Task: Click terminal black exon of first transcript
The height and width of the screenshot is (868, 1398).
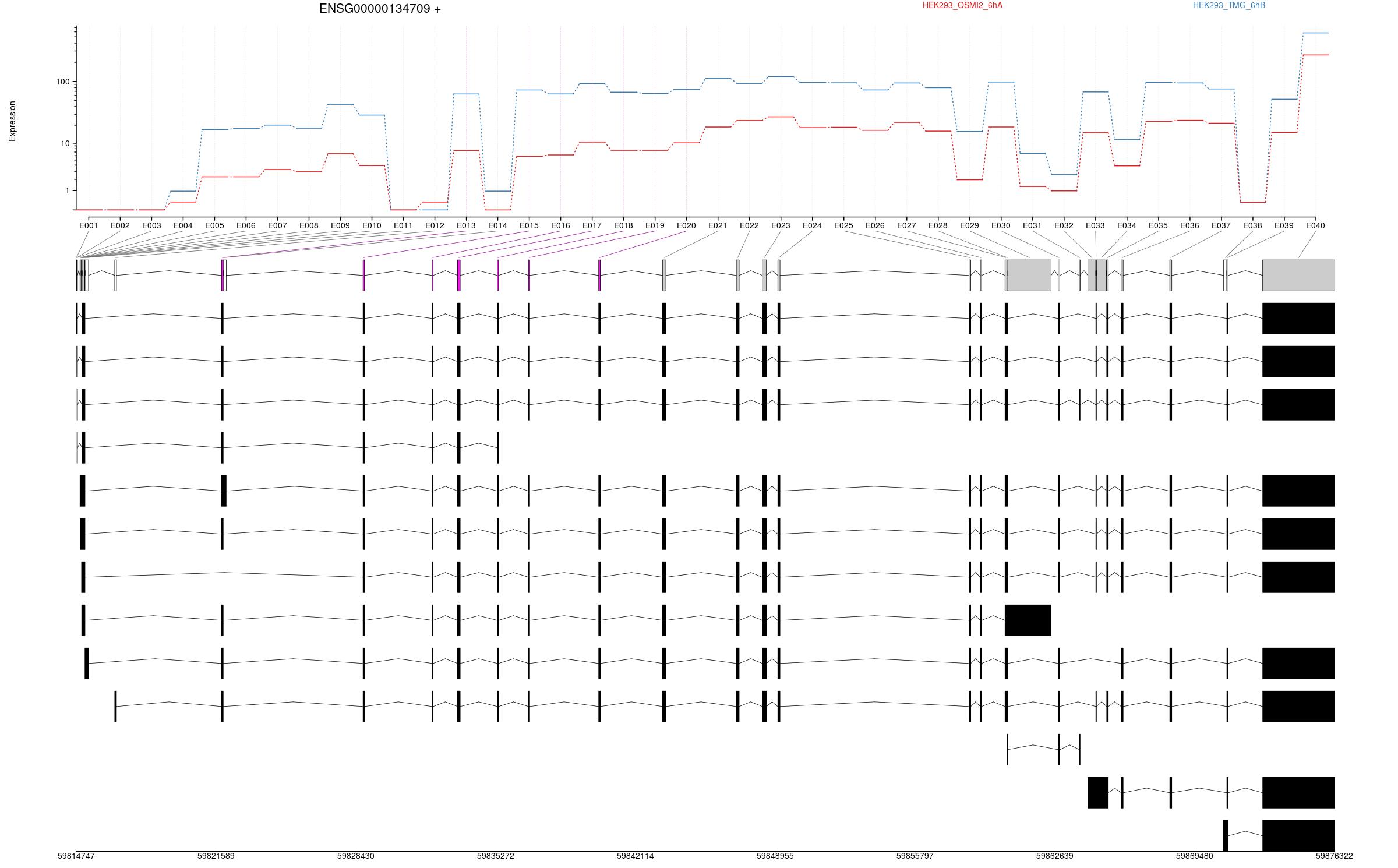Action: (1298, 319)
